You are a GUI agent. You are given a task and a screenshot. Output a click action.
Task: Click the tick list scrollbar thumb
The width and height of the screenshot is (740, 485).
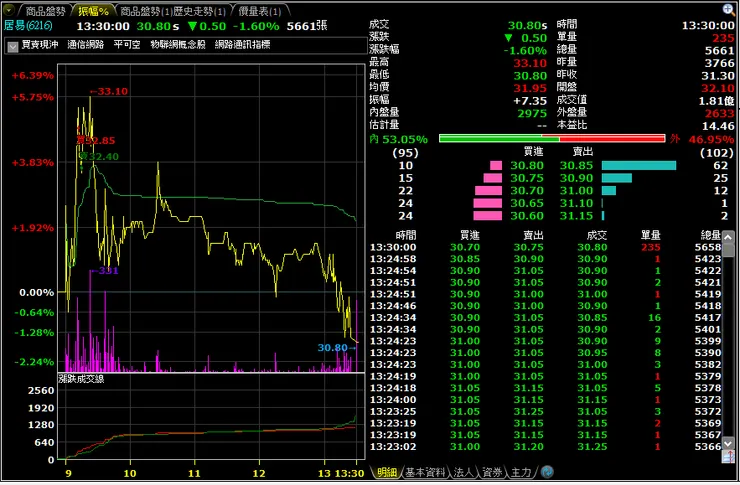tap(728, 250)
